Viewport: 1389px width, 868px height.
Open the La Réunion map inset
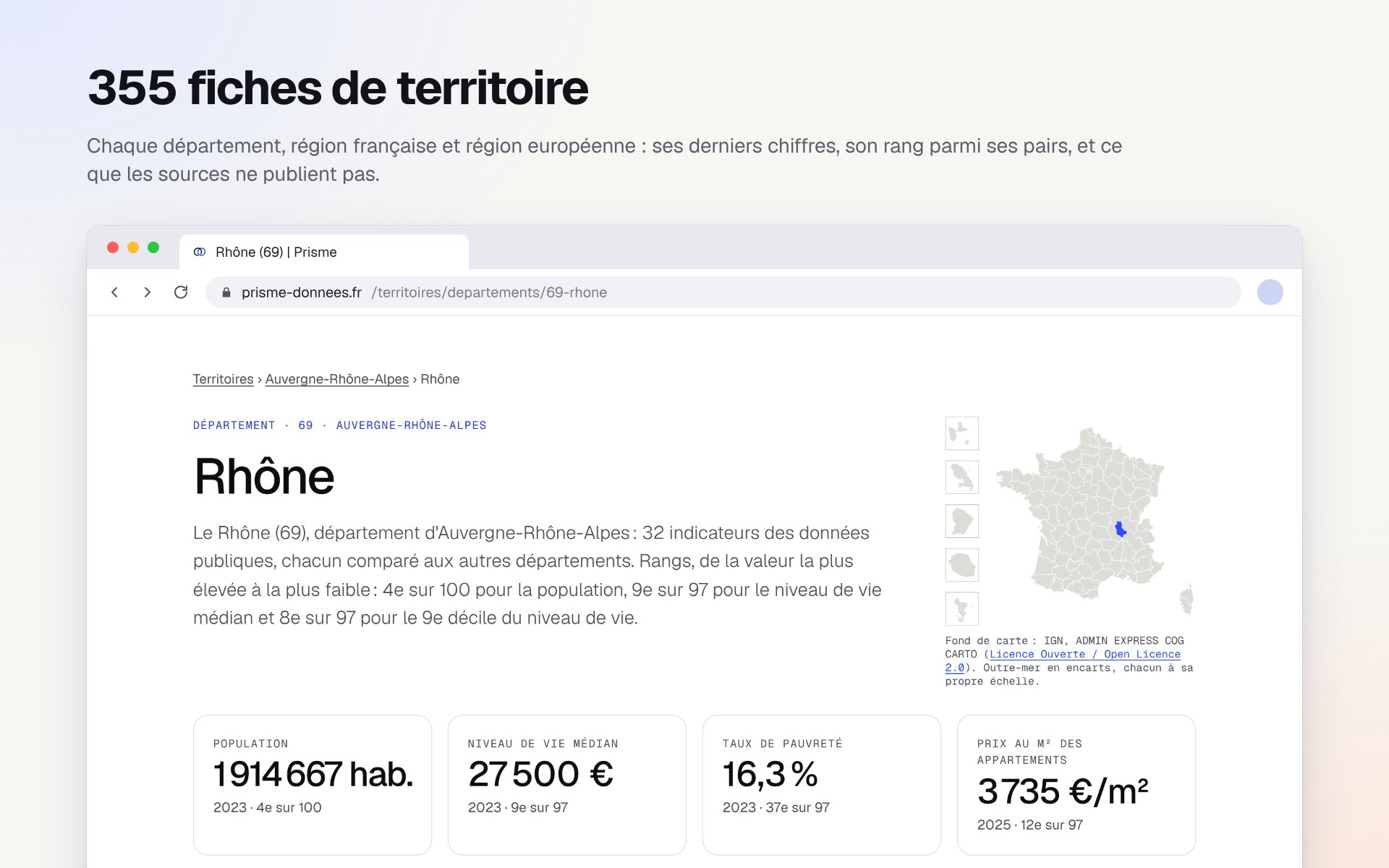coord(961,565)
